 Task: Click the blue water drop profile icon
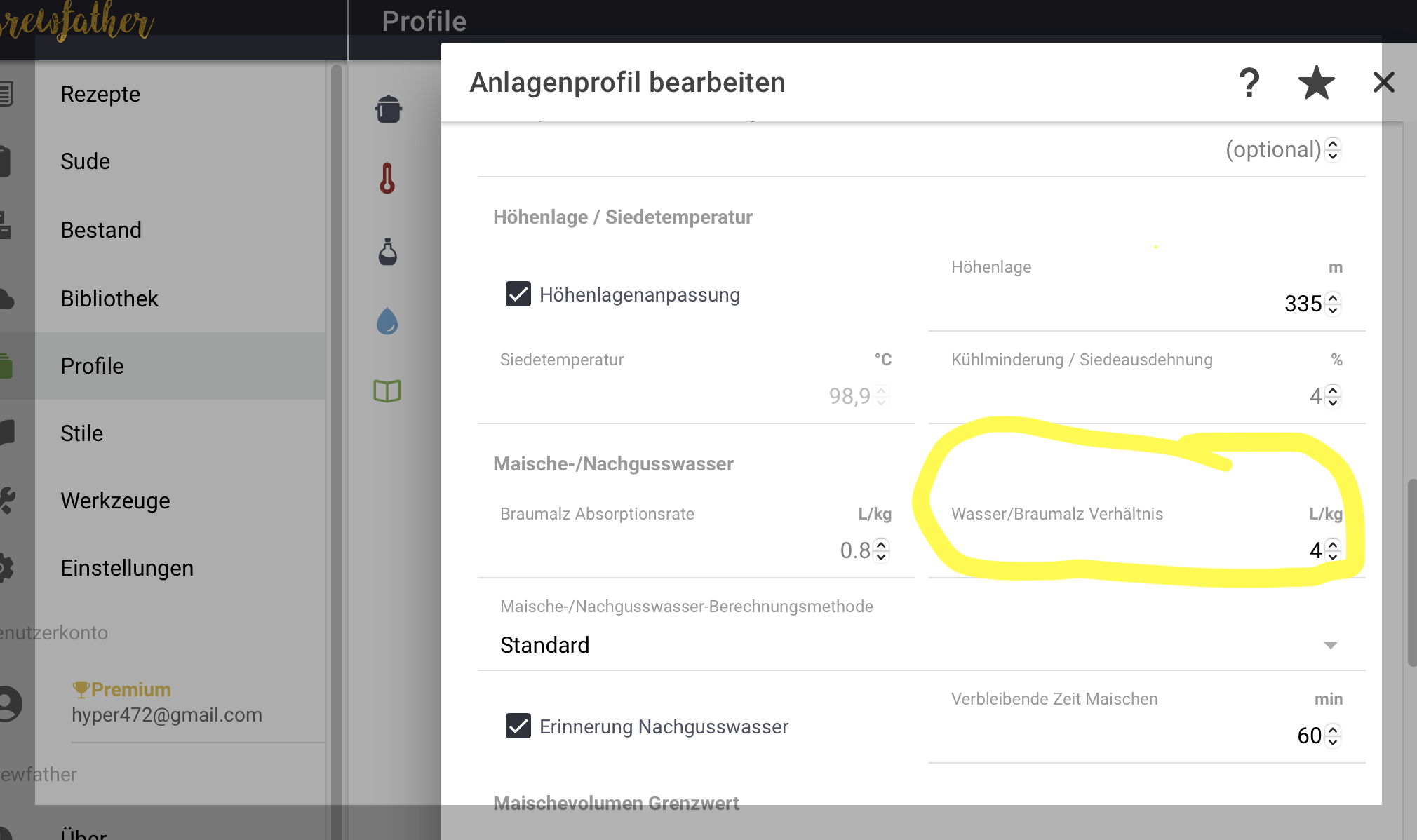(x=387, y=322)
